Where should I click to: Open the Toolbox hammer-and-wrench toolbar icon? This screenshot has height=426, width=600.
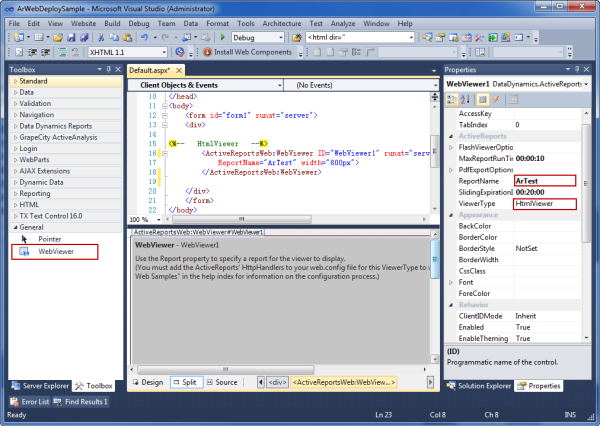[479, 38]
